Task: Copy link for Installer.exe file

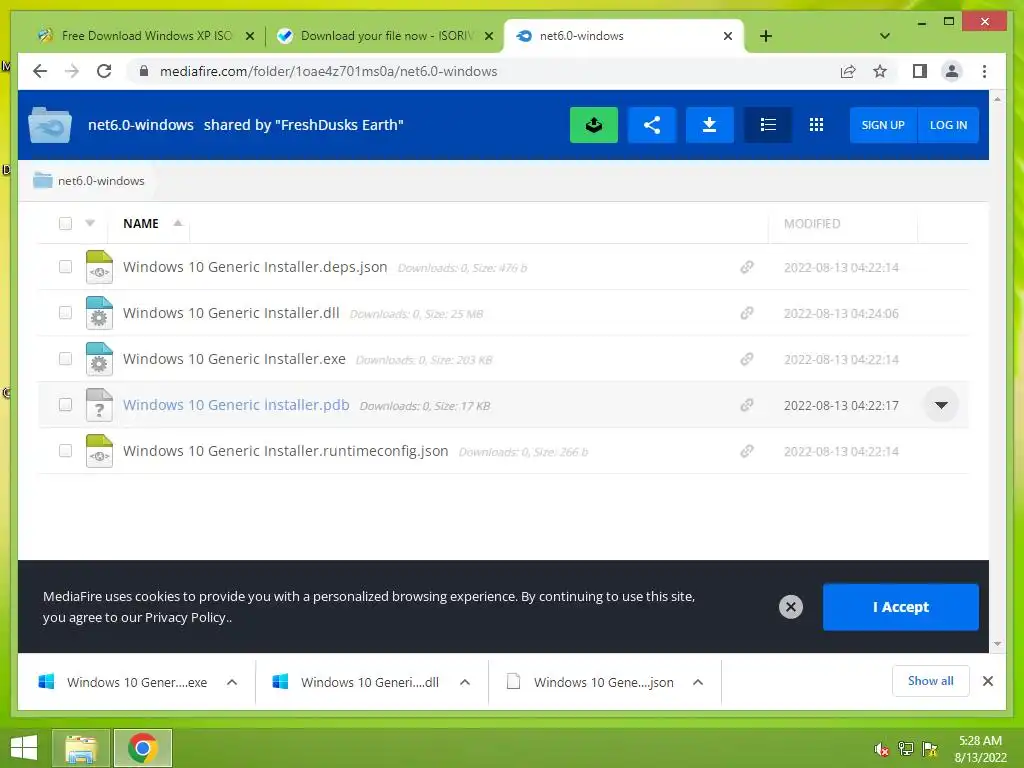Action: tap(747, 359)
